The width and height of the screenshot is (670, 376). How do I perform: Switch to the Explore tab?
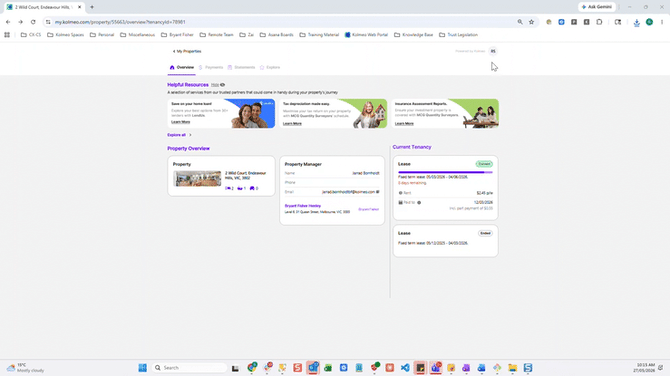(x=270, y=68)
